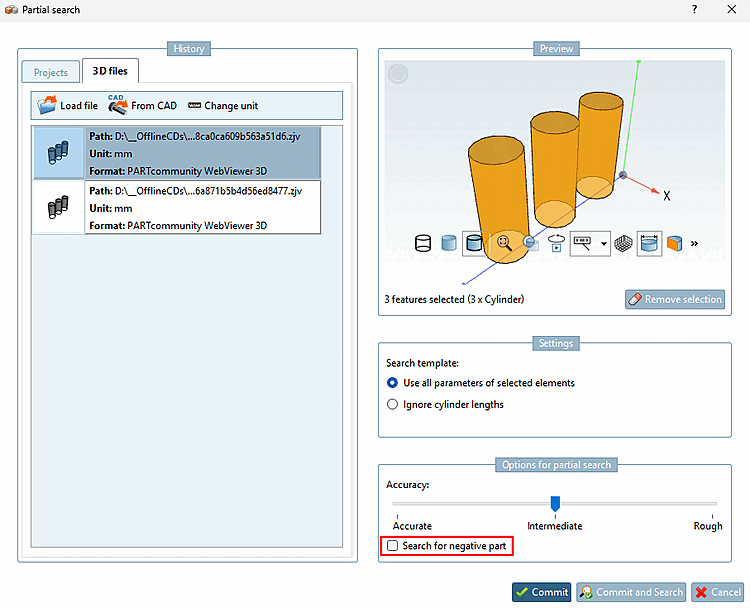The width and height of the screenshot is (750, 608).
Task: Toggle transparency view icon in Preview
Action: [x=530, y=243]
